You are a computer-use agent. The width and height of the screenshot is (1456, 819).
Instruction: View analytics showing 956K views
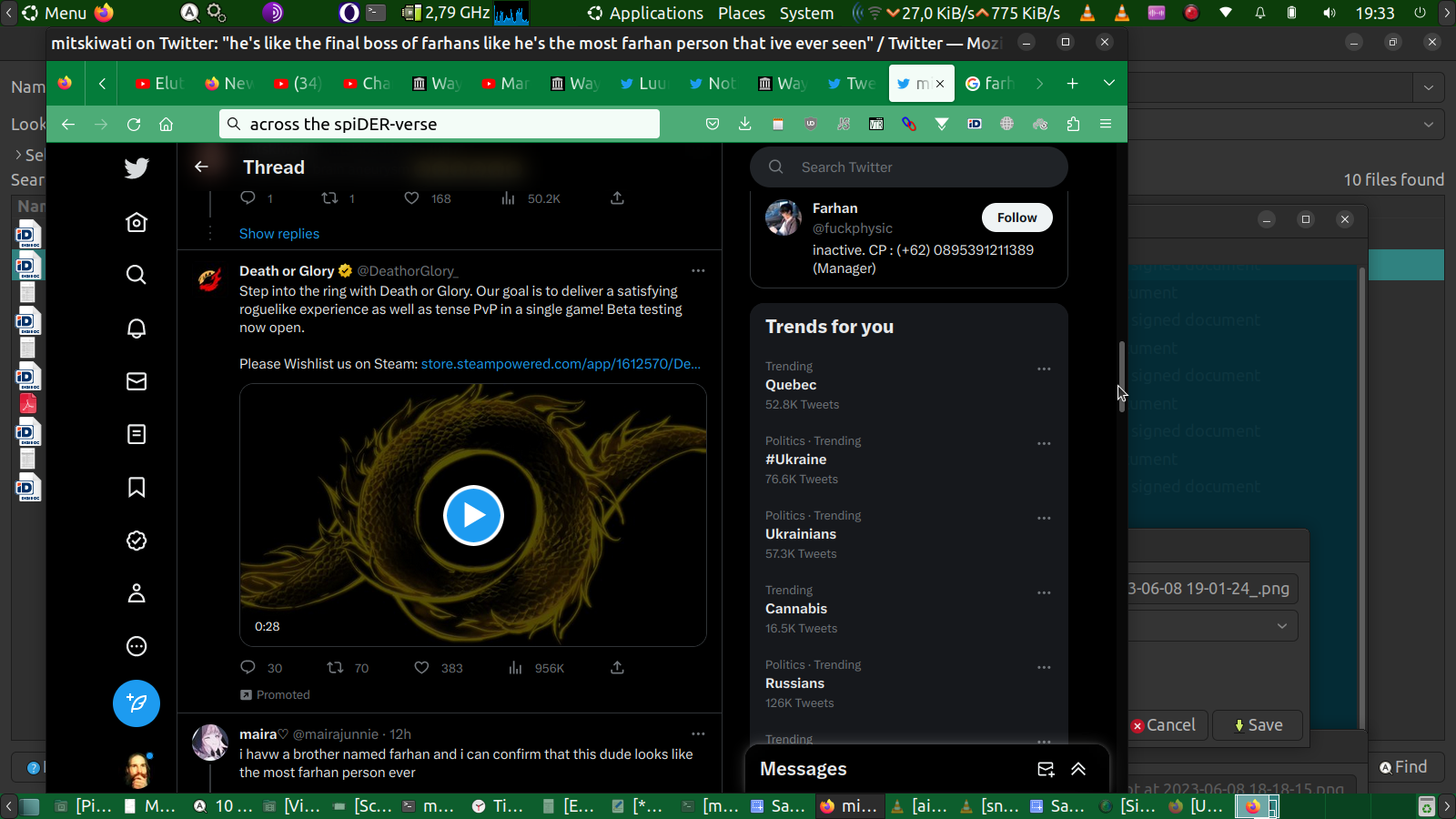[x=536, y=668]
